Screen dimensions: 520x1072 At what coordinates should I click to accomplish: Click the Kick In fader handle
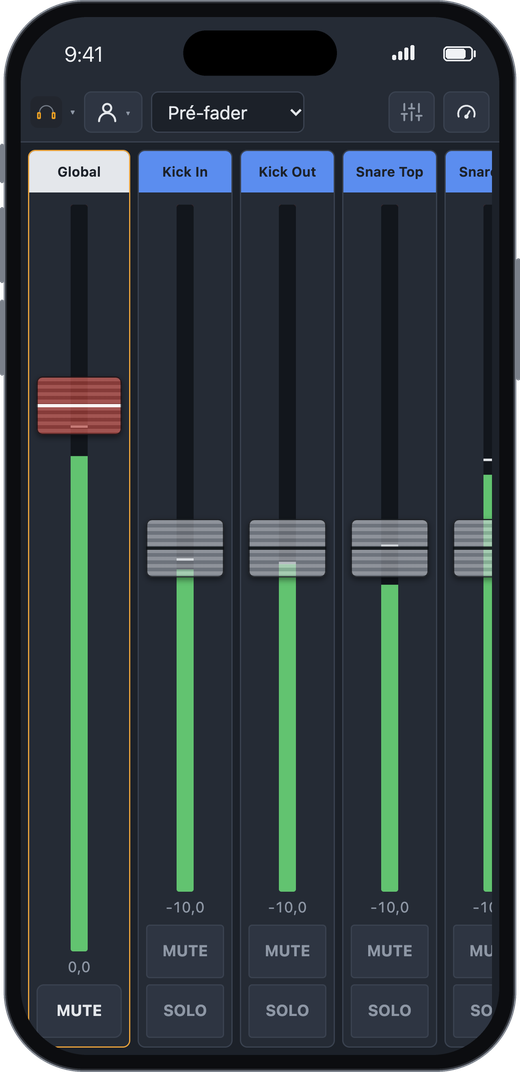point(185,548)
